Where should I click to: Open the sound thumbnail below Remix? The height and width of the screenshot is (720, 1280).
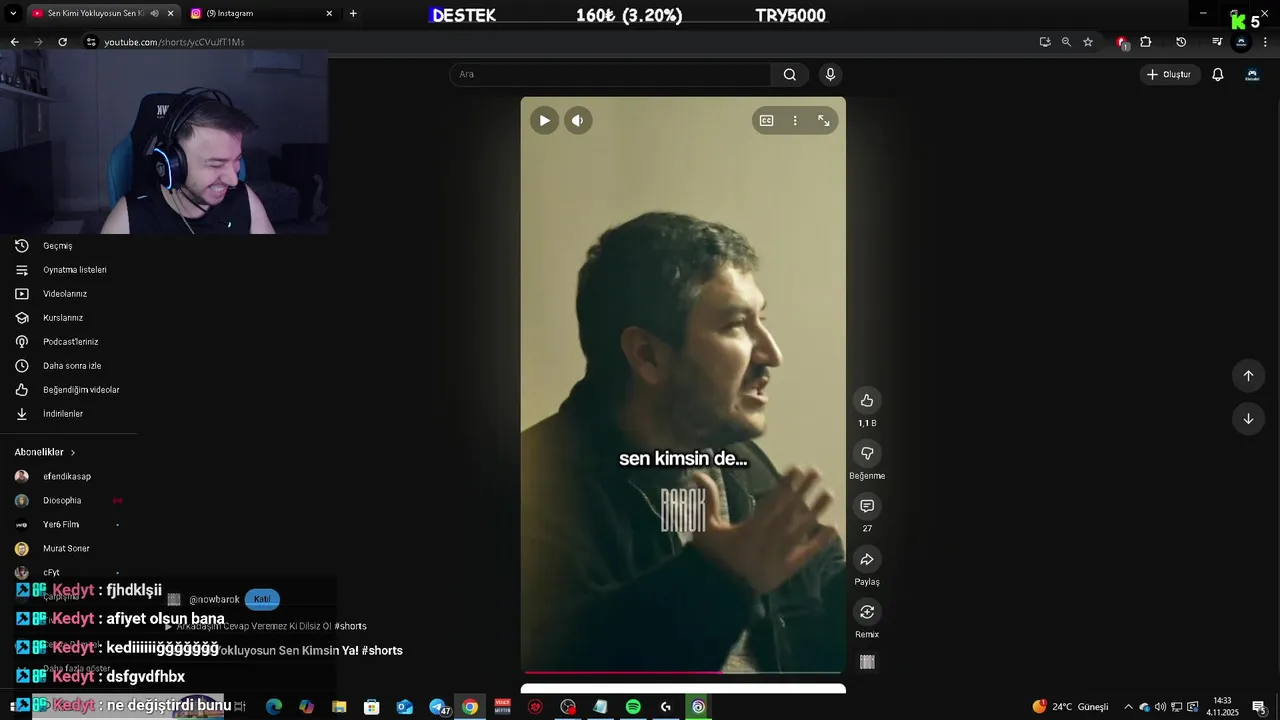pos(867,662)
